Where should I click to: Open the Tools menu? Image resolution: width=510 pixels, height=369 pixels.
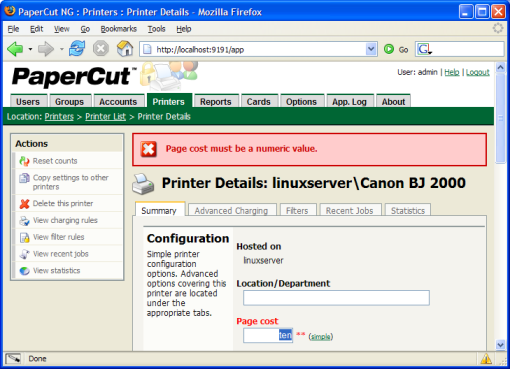[157, 29]
